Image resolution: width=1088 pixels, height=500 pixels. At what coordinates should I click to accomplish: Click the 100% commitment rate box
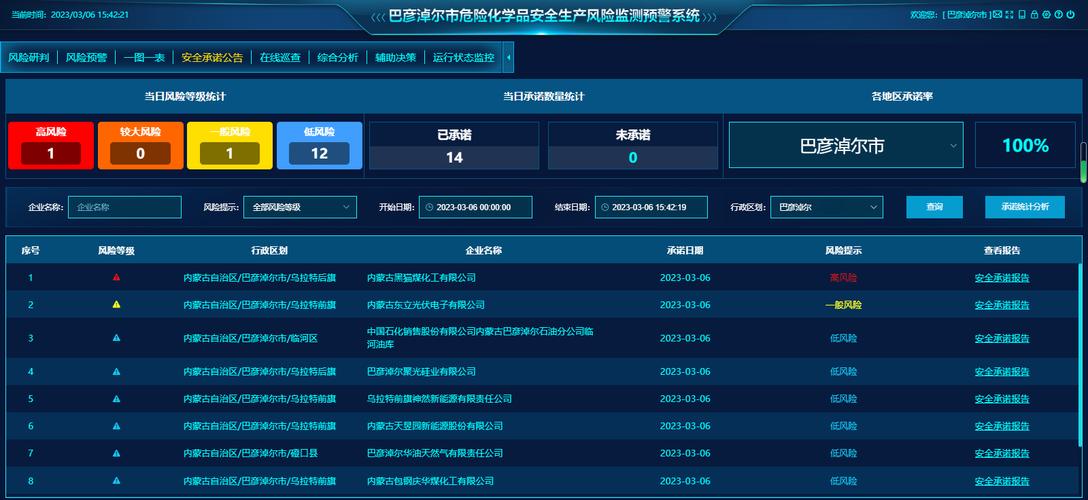[1025, 145]
